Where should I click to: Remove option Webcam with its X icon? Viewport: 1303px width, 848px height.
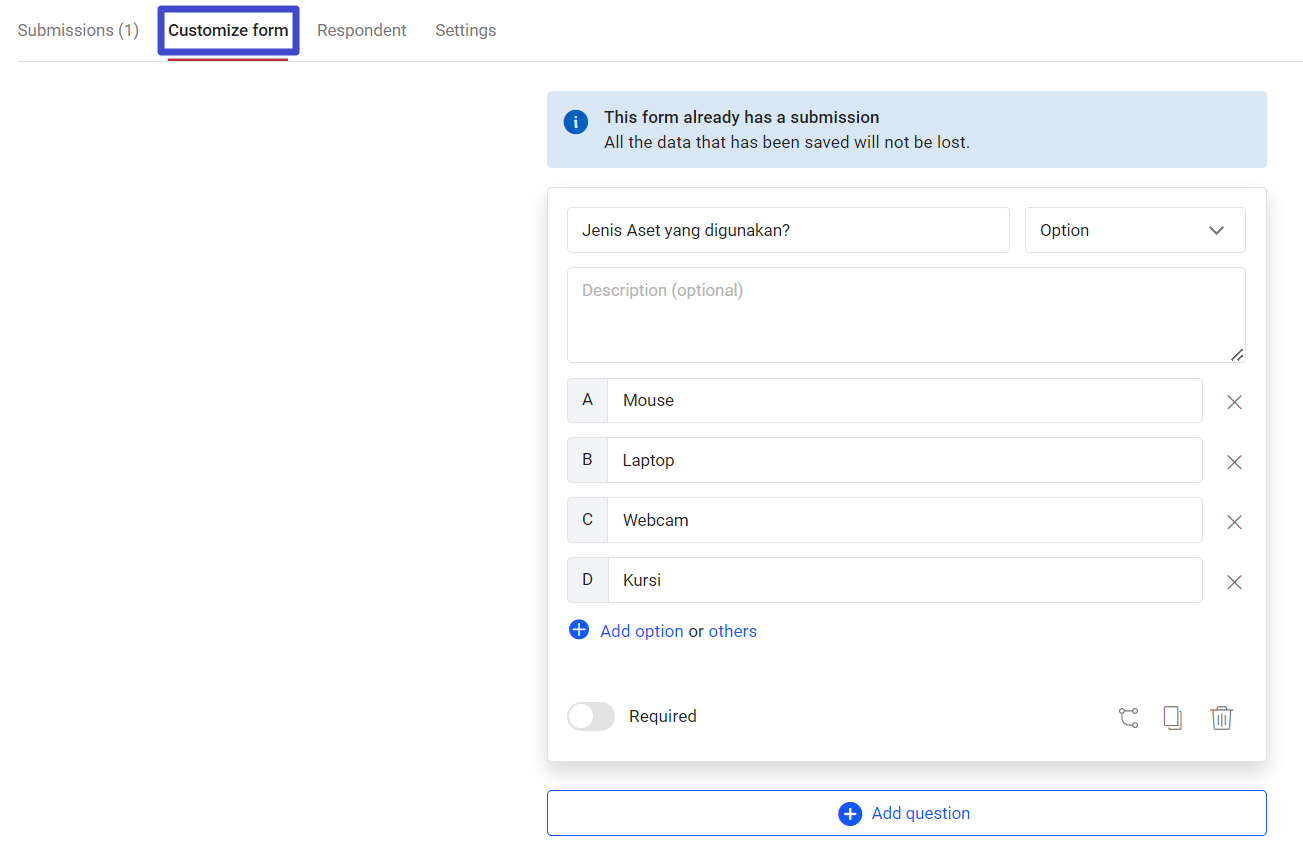tap(1234, 521)
